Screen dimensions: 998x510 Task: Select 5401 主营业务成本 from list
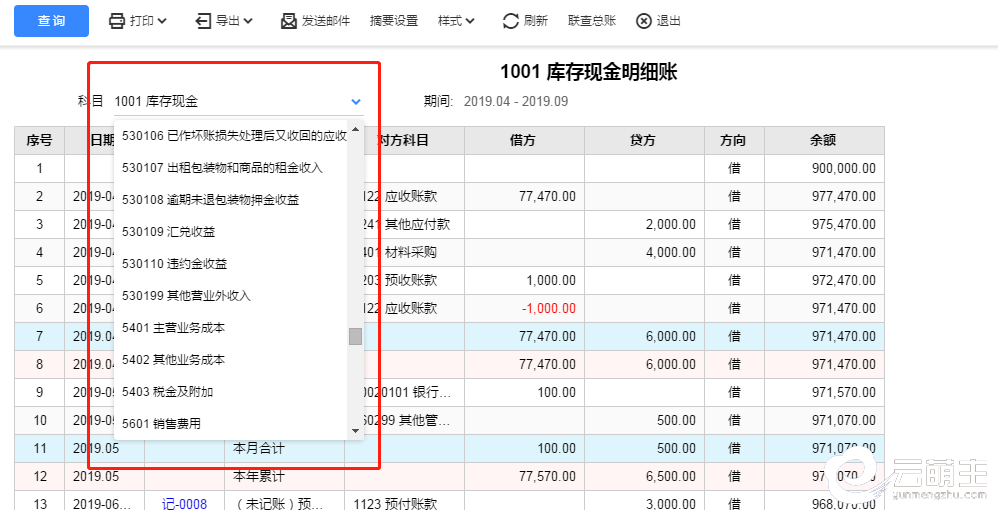[174, 328]
